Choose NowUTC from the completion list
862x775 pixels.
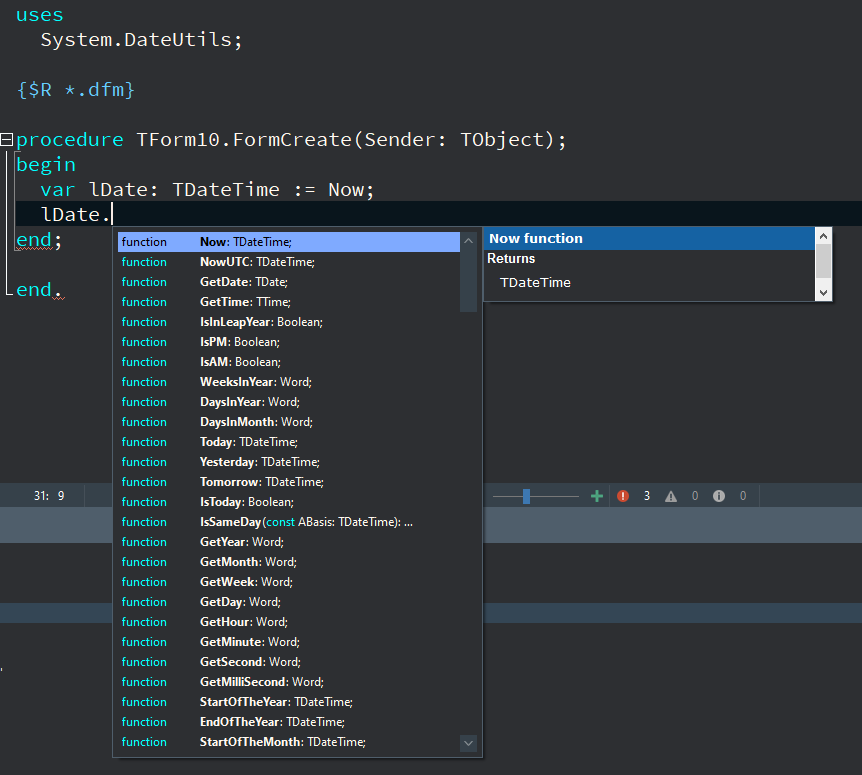(x=289, y=262)
